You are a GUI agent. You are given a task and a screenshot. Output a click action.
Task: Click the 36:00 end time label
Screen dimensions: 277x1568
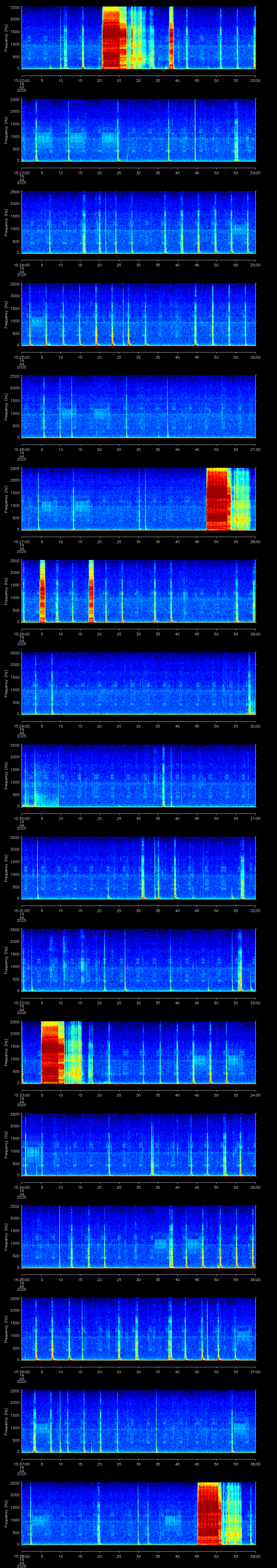[x=255, y=1279]
